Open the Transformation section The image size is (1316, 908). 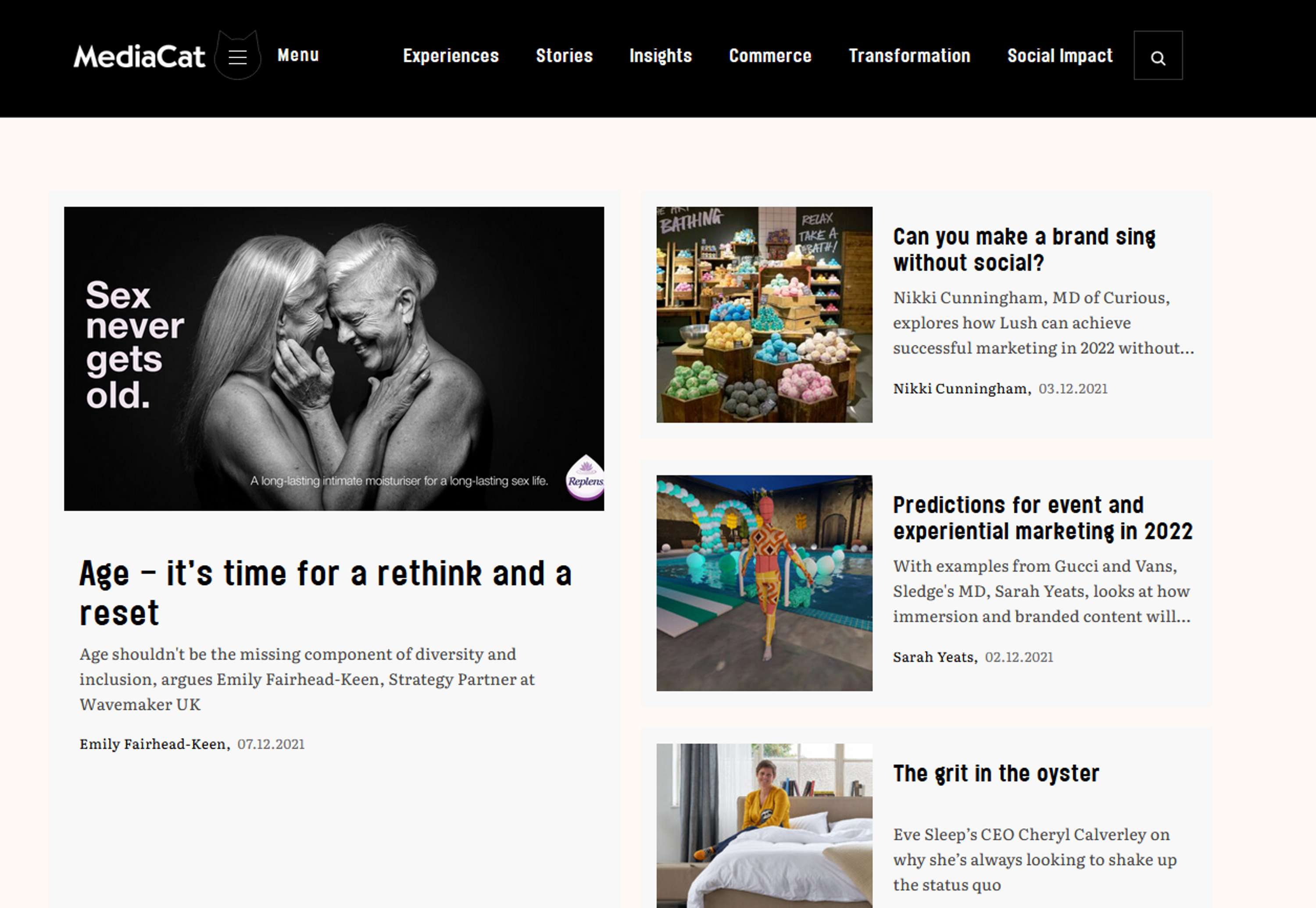click(x=909, y=56)
